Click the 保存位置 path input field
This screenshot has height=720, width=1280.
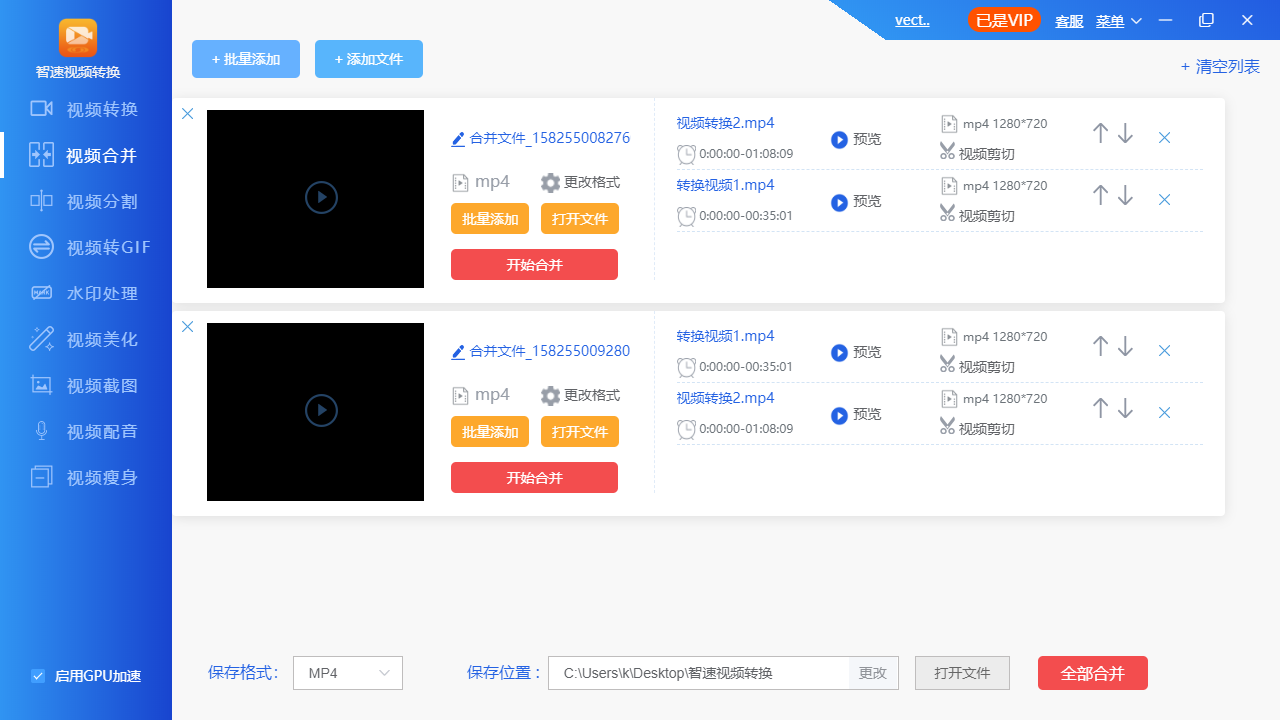pos(698,673)
